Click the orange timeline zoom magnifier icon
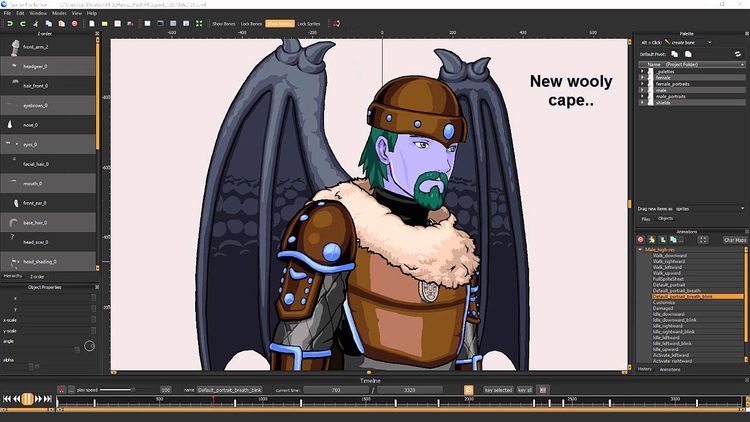 coord(468,390)
